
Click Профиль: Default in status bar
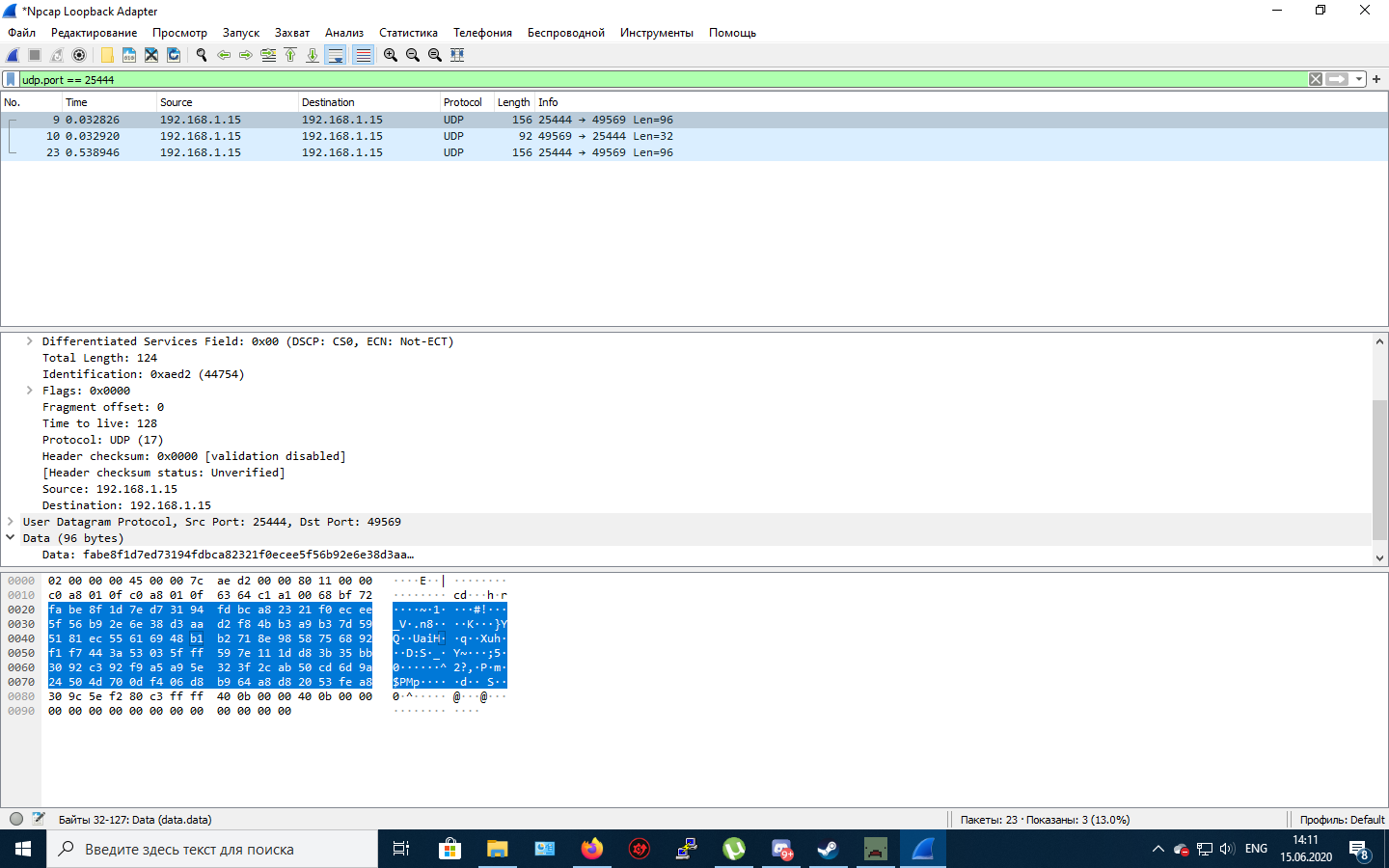coord(1342,820)
